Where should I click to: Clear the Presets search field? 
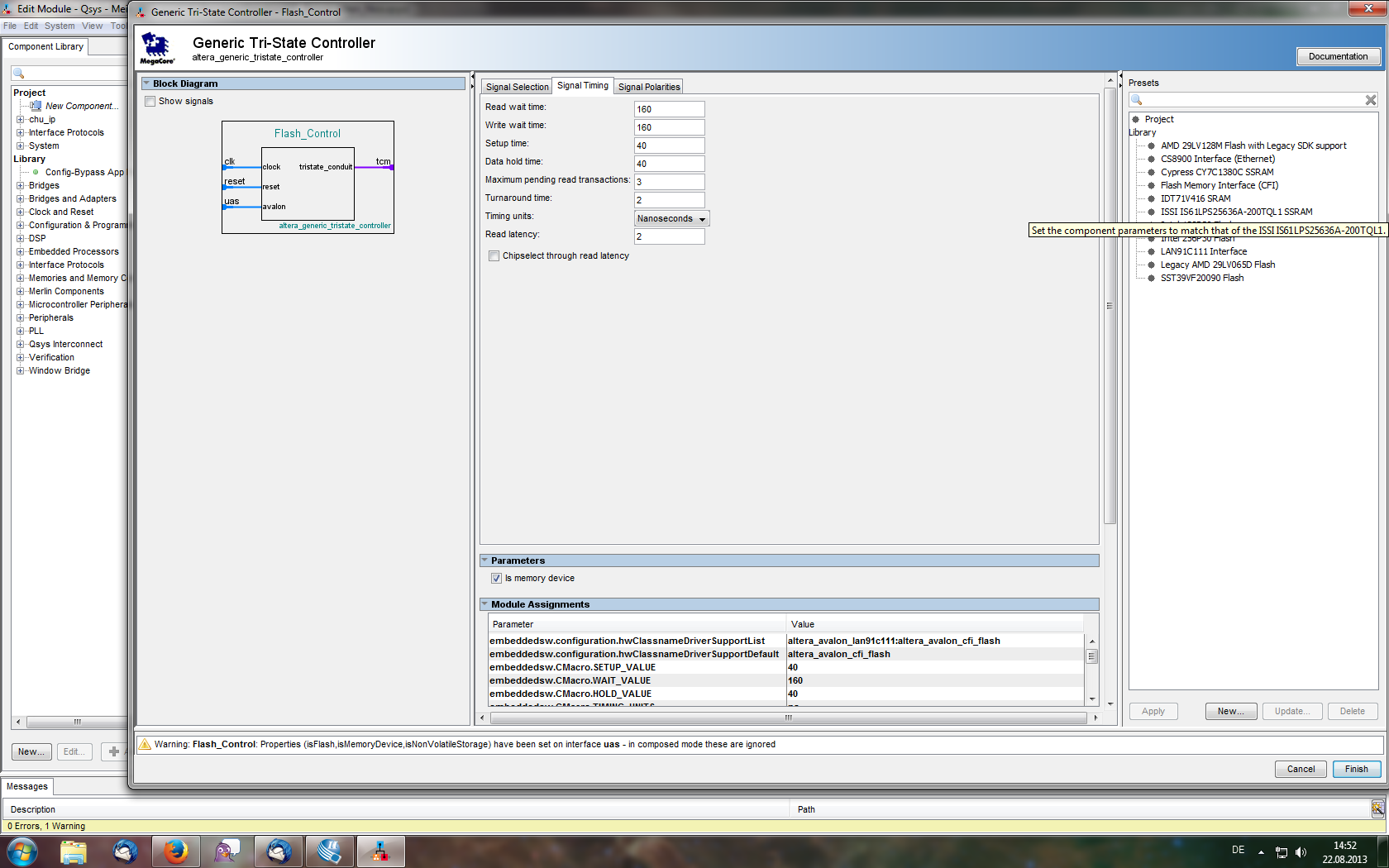pos(1371,100)
